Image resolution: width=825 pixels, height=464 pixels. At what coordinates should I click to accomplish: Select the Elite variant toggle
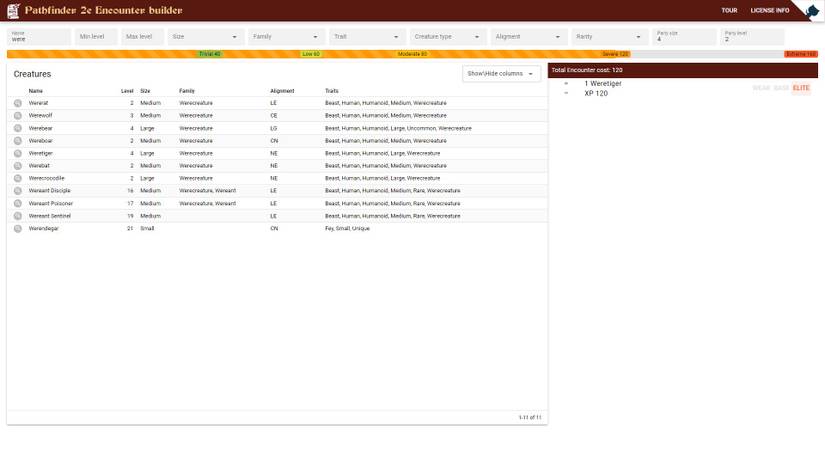801,88
